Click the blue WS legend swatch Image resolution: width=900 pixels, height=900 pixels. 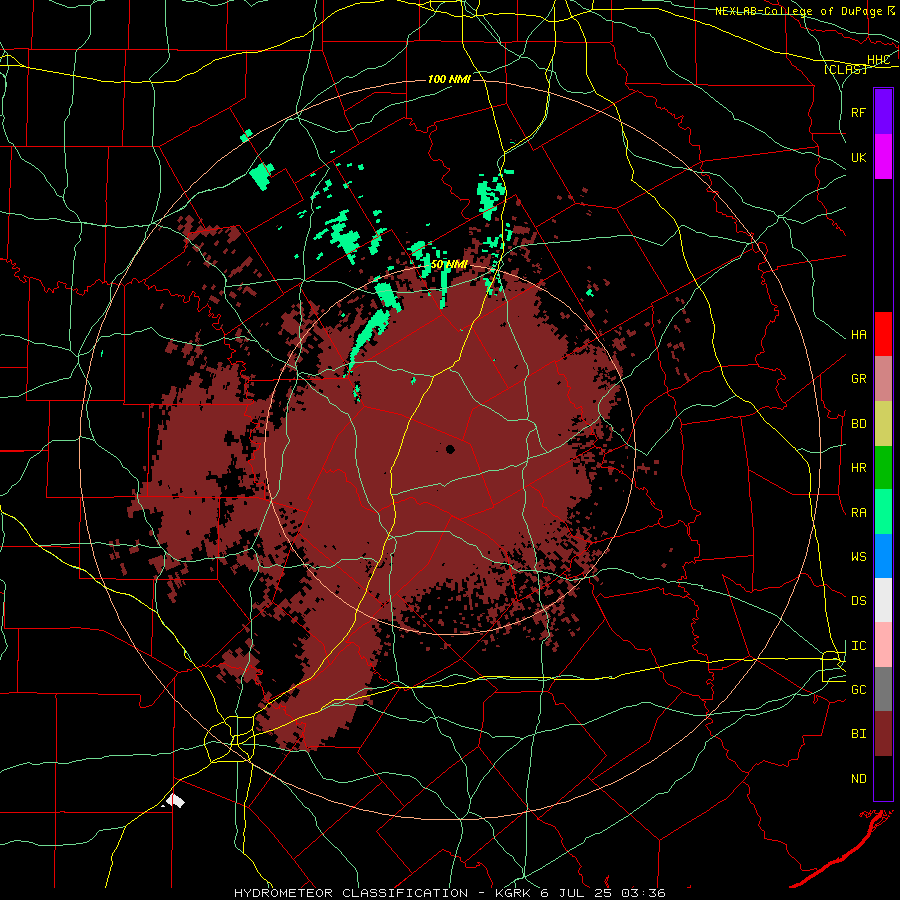point(883,556)
